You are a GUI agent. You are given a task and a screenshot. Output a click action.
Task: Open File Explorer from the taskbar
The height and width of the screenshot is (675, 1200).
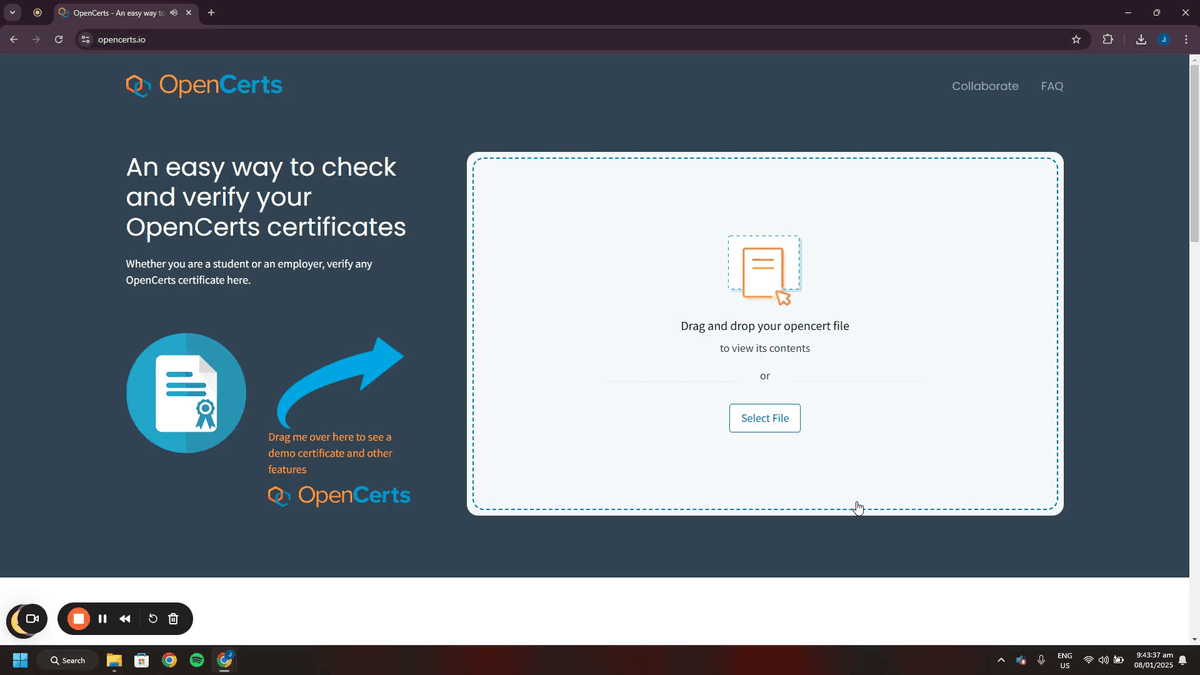coord(114,660)
